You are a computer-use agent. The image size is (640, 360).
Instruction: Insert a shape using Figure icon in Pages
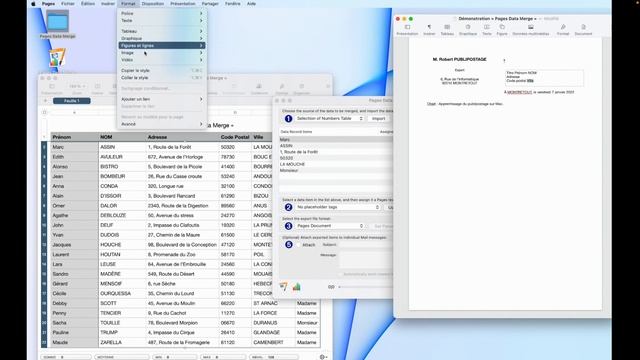(502, 27)
